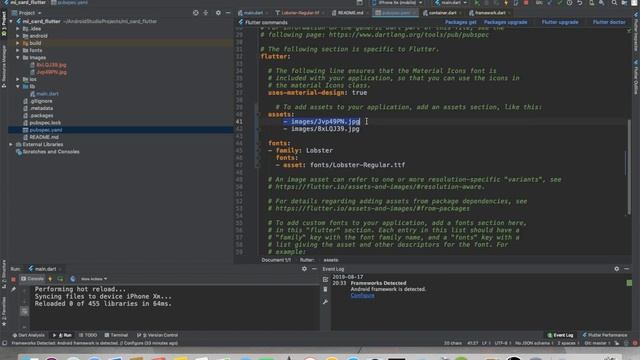Expand the fonts folder
The width and height of the screenshot is (640, 360).
click(18, 51)
